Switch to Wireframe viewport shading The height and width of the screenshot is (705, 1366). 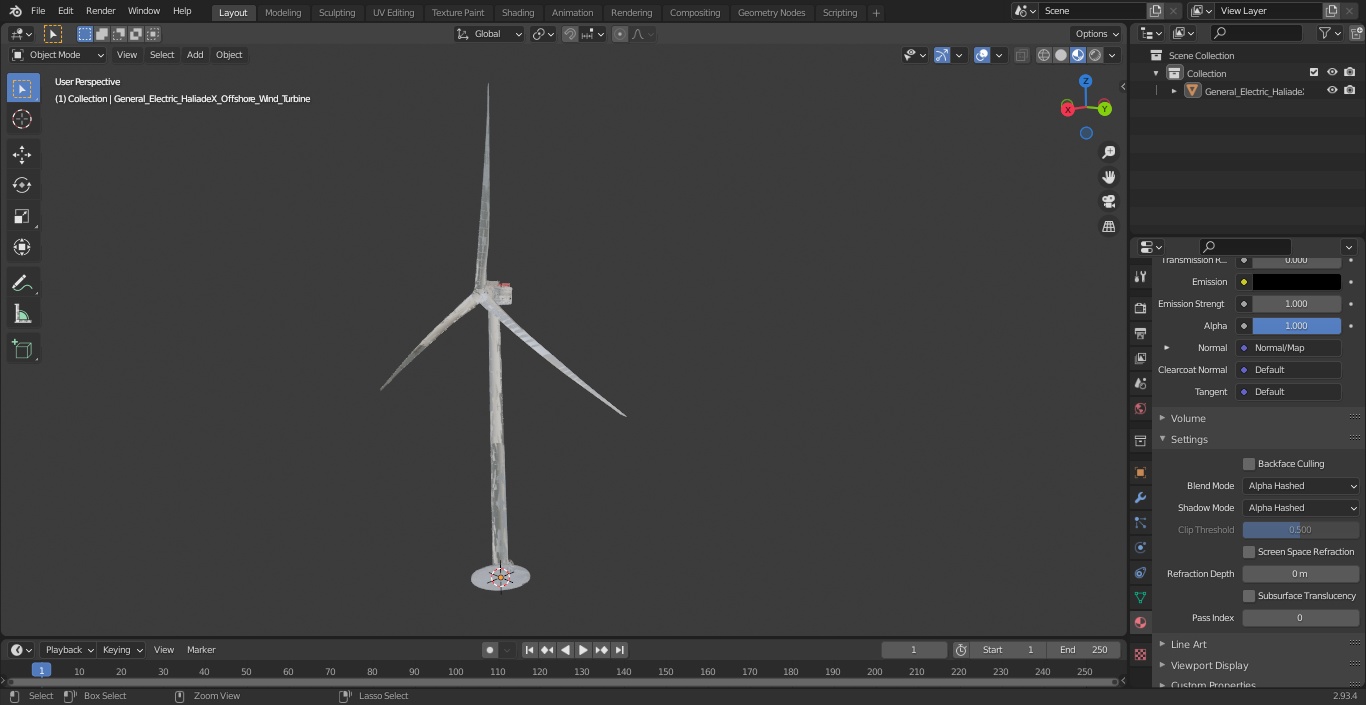(1044, 55)
